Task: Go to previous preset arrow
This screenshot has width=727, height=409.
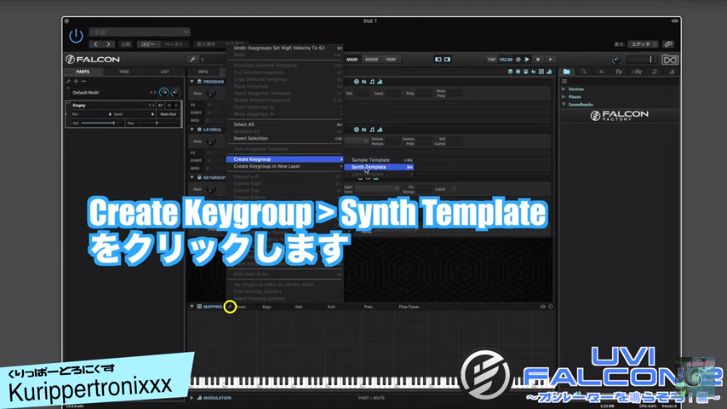Action: pyautogui.click(x=96, y=45)
